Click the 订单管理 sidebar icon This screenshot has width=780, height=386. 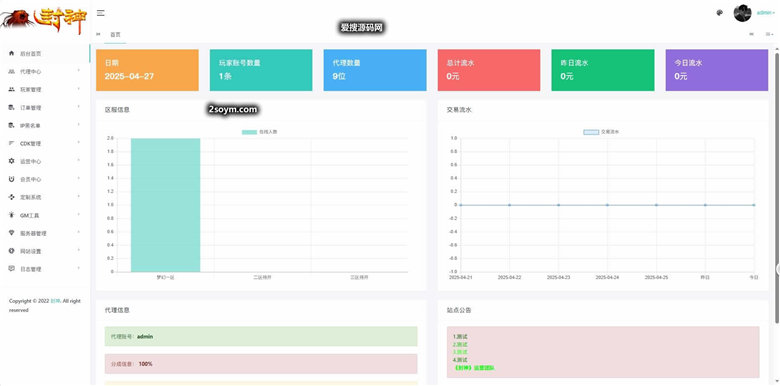pyautogui.click(x=11, y=107)
